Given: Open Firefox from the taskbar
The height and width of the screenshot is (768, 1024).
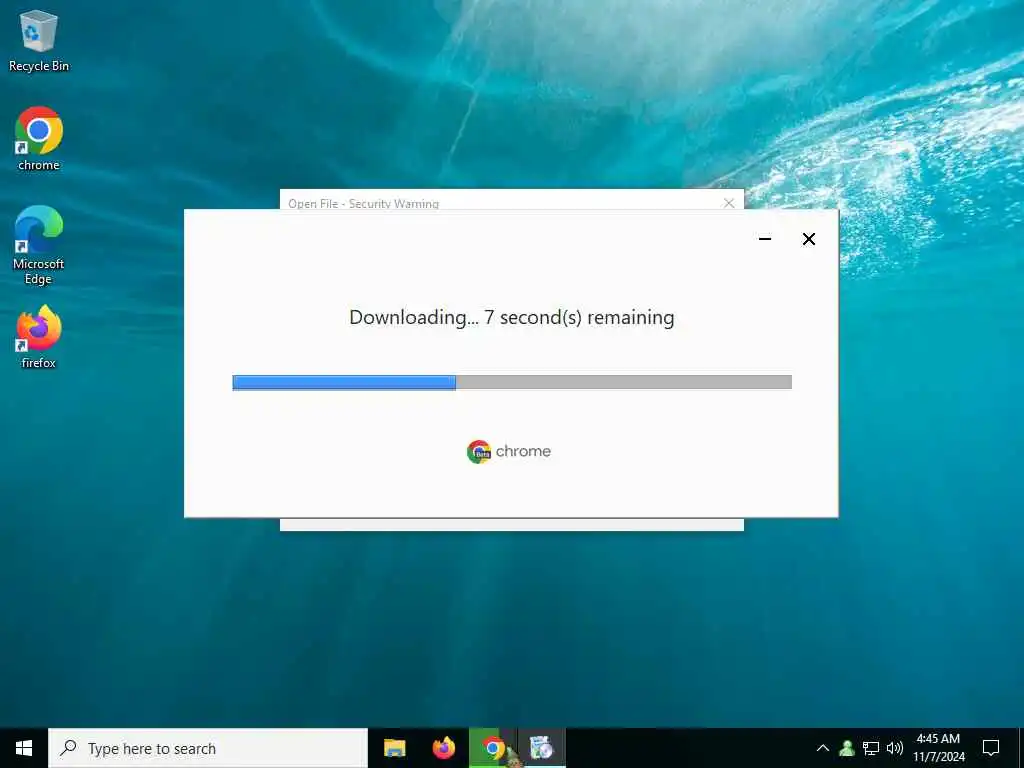Looking at the screenshot, I should [x=443, y=748].
